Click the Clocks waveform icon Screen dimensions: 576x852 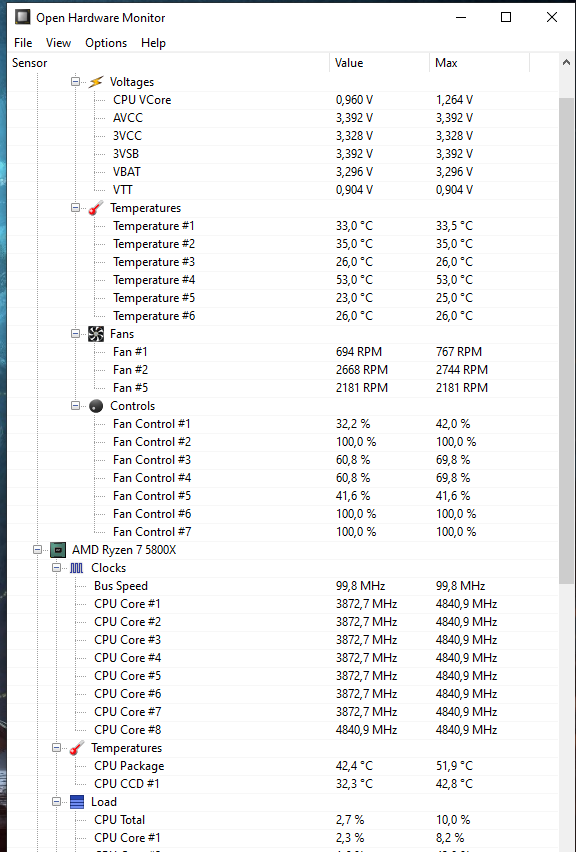tap(77, 568)
